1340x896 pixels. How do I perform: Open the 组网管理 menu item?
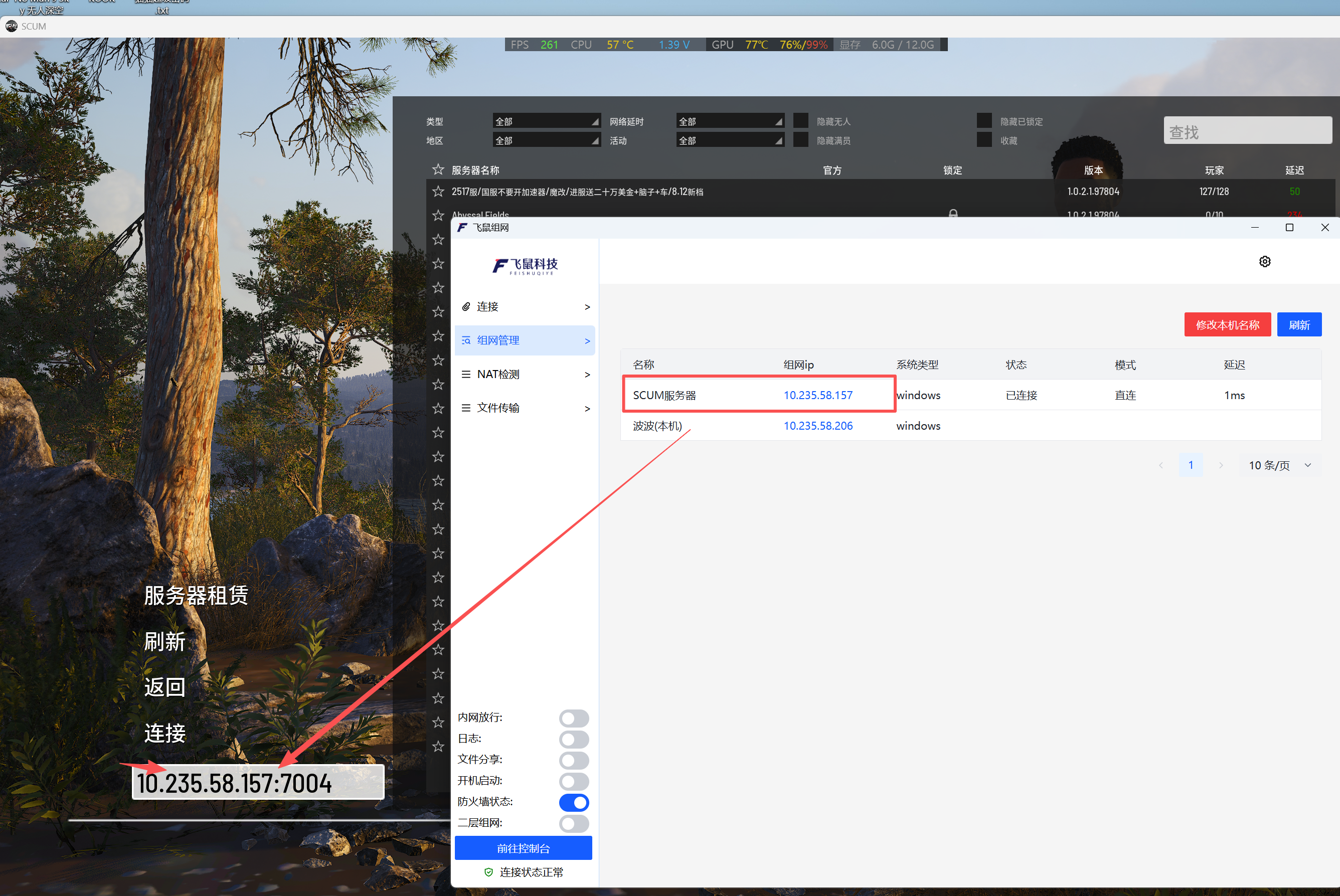(525, 340)
